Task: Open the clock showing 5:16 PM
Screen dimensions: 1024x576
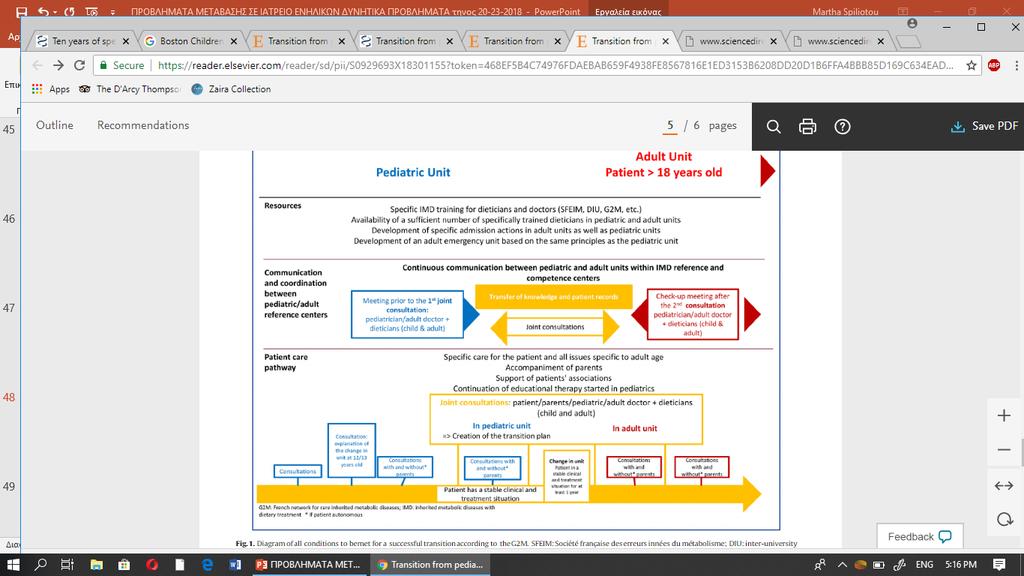Action: pyautogui.click(x=961, y=564)
